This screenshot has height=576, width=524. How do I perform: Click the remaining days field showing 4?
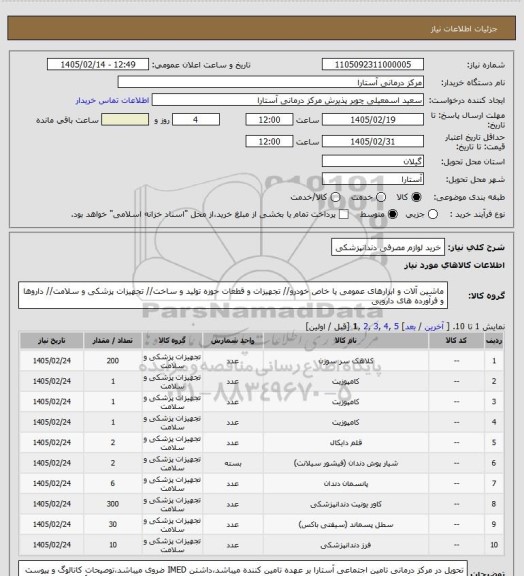(x=196, y=120)
